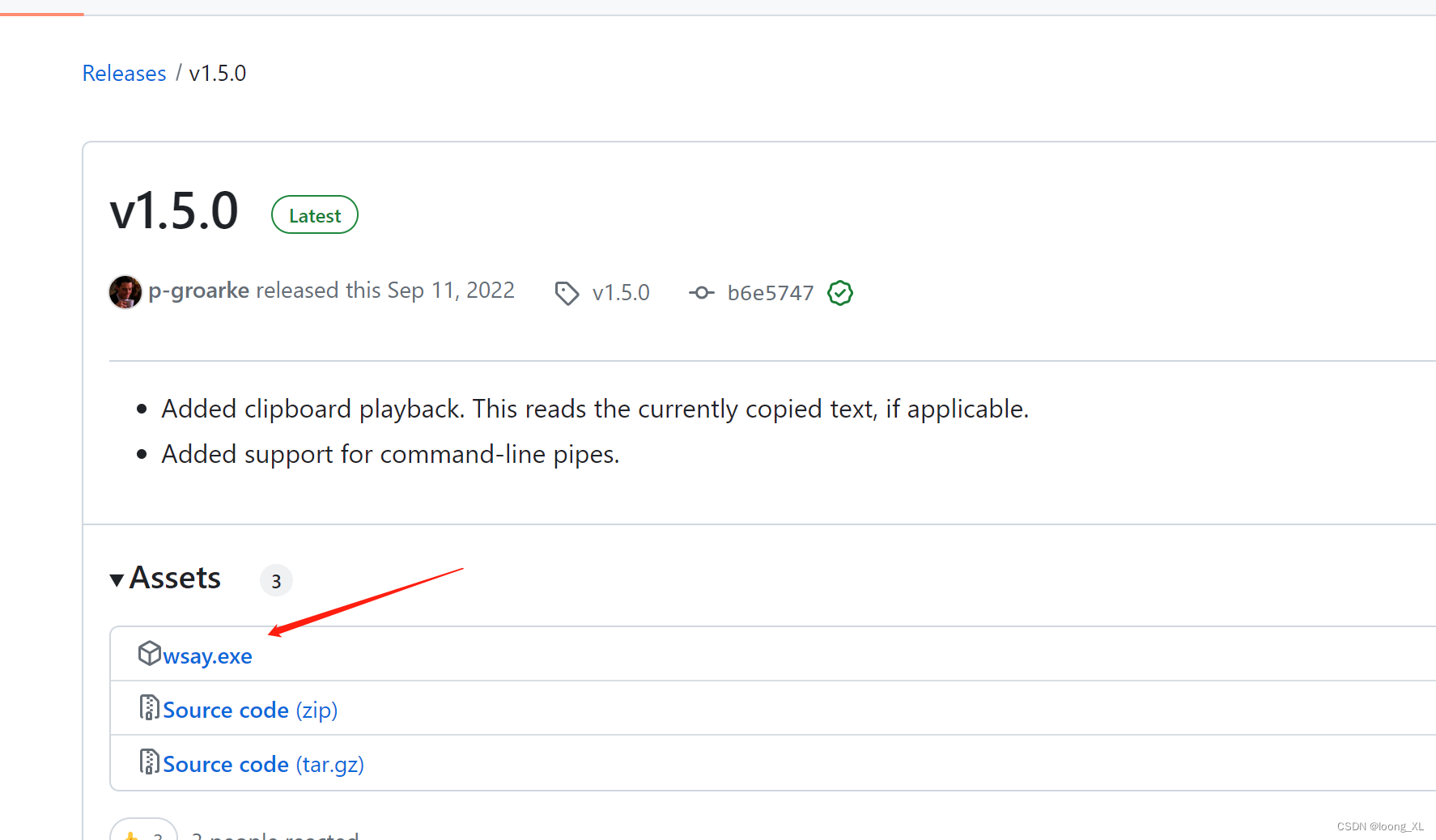The width and height of the screenshot is (1436, 840).
Task: Download the wsay.exe asset
Action: point(207,656)
